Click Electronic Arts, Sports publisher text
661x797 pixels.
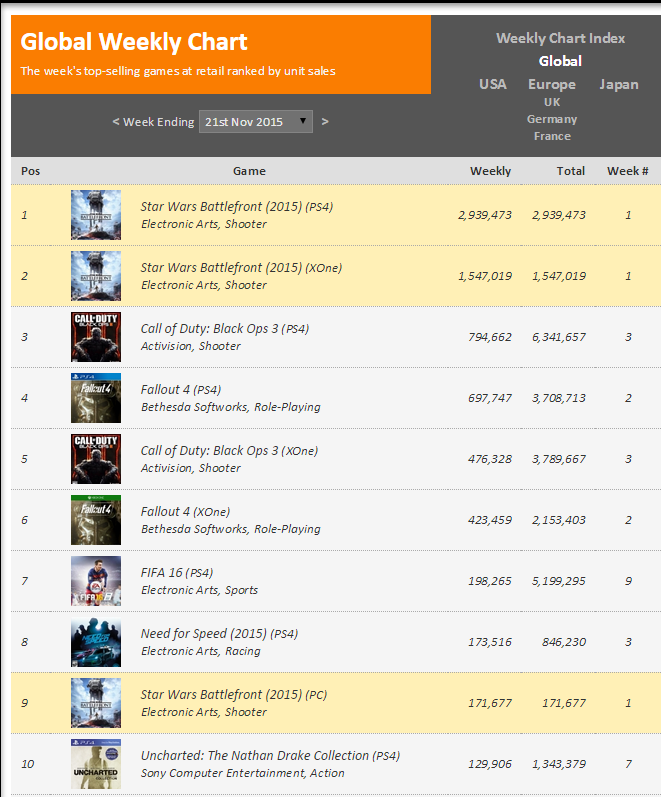coord(199,590)
